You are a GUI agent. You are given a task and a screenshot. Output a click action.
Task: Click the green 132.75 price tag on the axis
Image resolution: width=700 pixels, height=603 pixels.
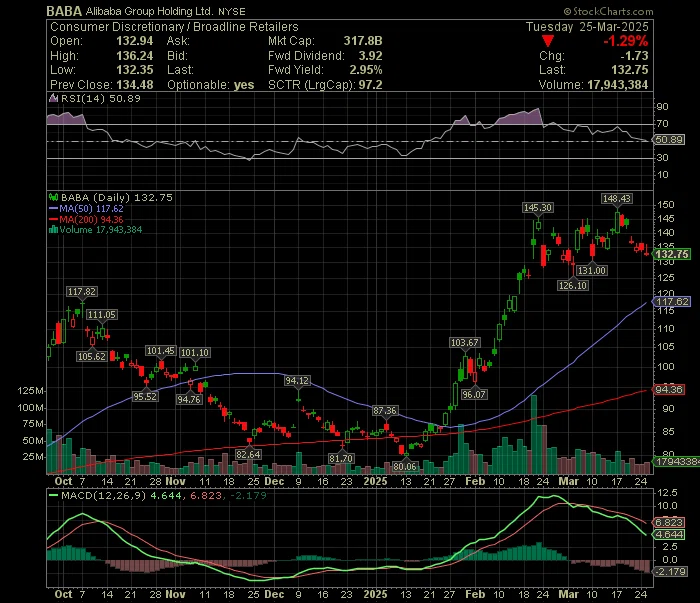[671, 254]
